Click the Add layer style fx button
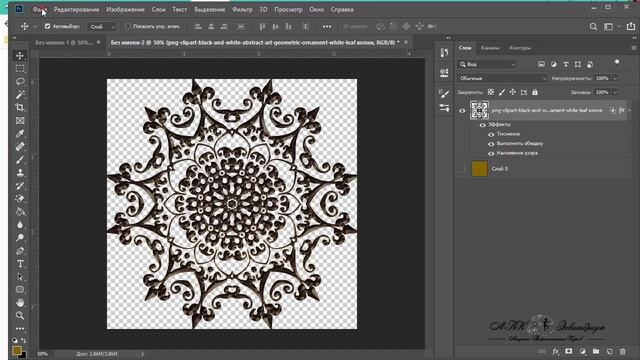The image size is (640, 360). (x=556, y=351)
